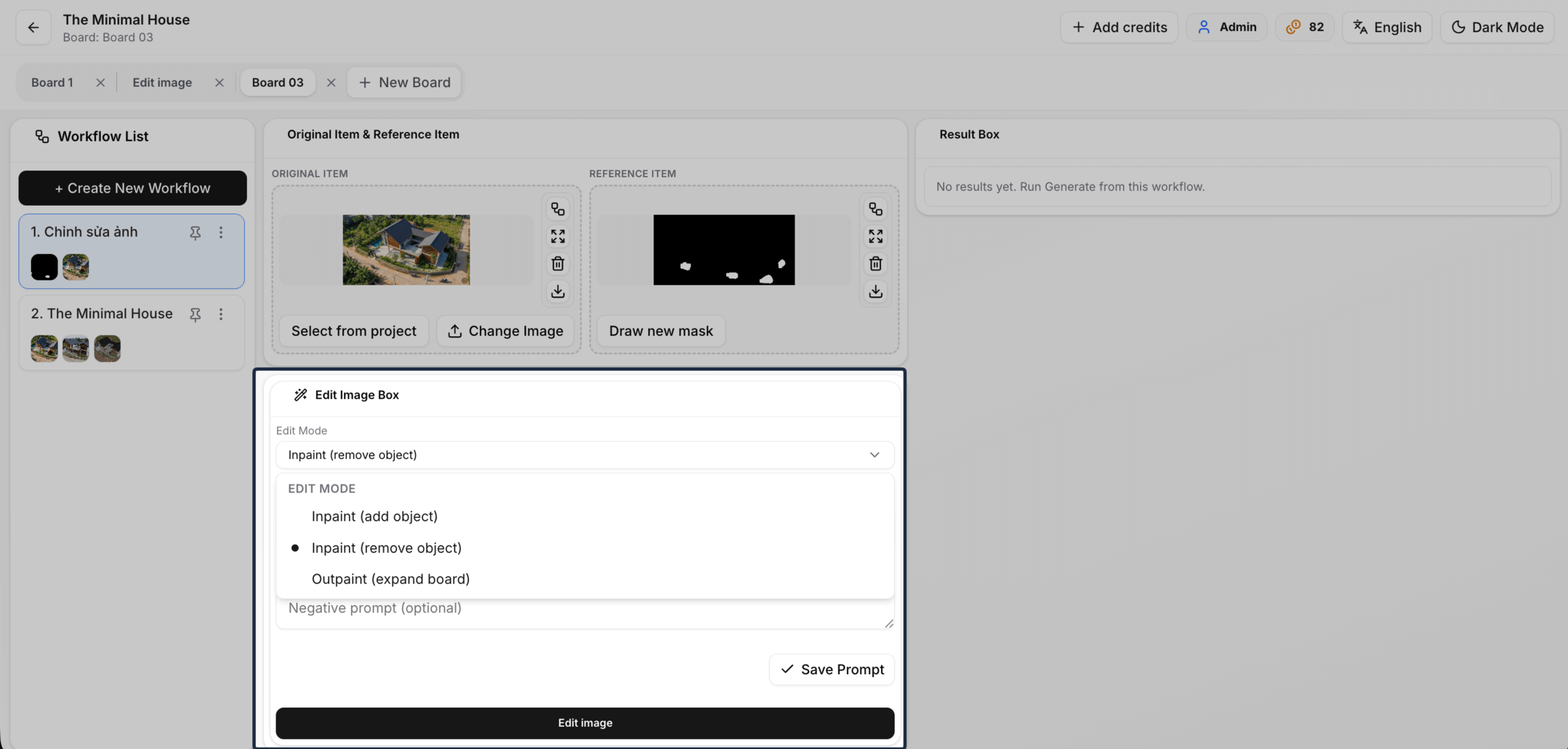Click the back arrow button

tap(33, 28)
